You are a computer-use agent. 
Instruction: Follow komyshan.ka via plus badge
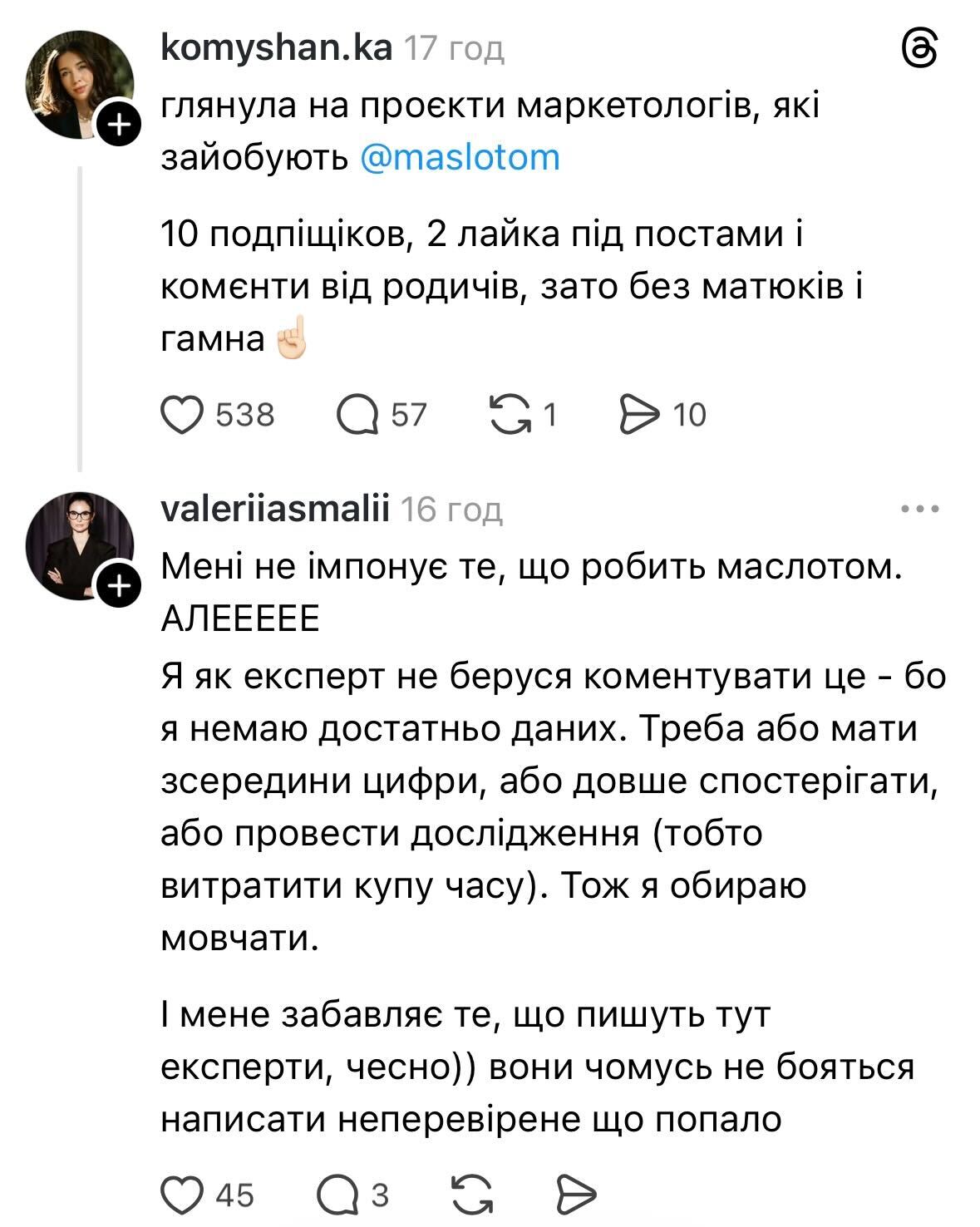tap(120, 126)
